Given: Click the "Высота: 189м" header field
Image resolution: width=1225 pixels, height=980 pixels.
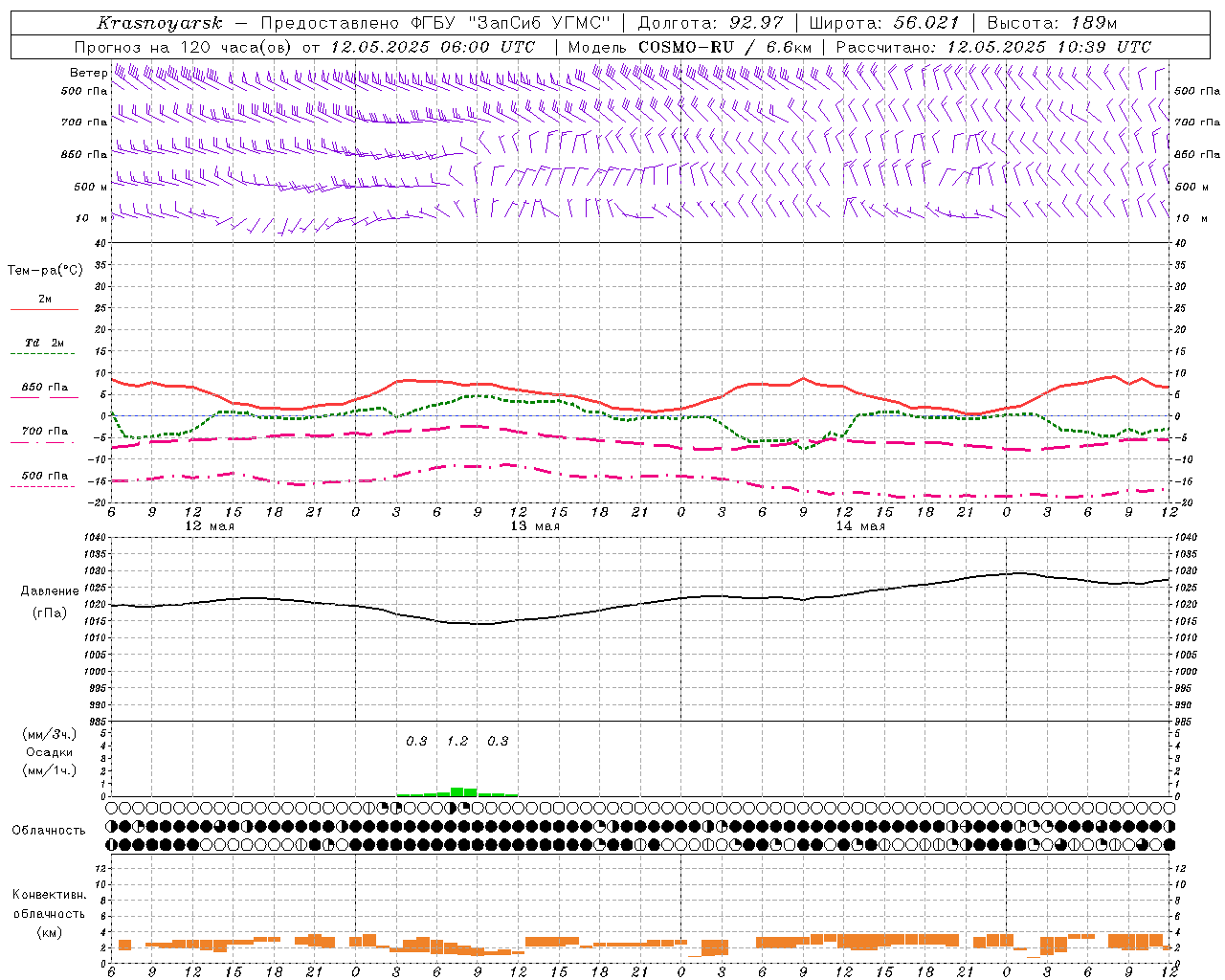Looking at the screenshot, I should point(1052,23).
